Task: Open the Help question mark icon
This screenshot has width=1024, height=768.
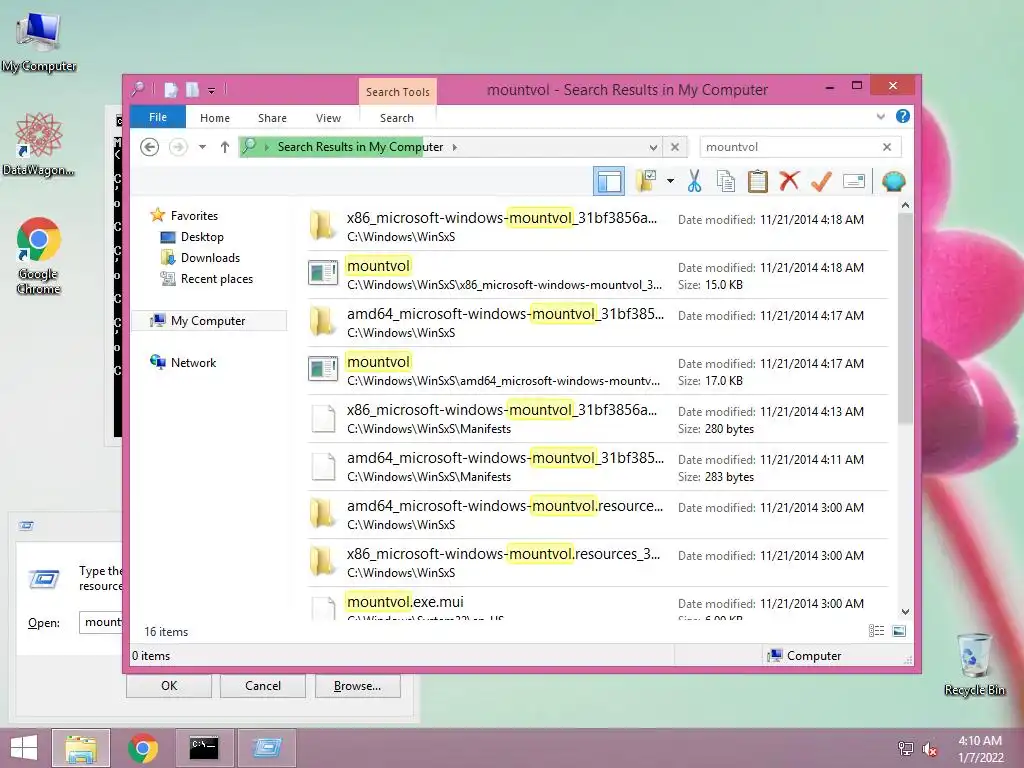Action: 903,116
